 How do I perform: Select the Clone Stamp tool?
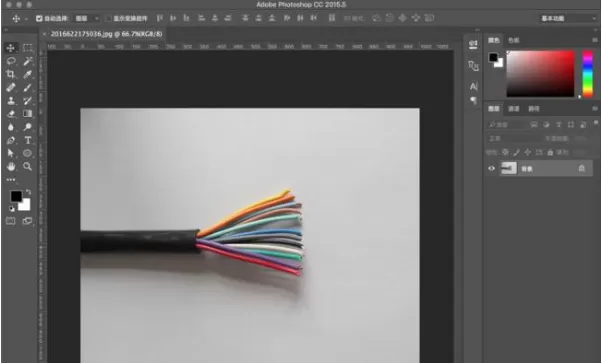tap(11, 101)
